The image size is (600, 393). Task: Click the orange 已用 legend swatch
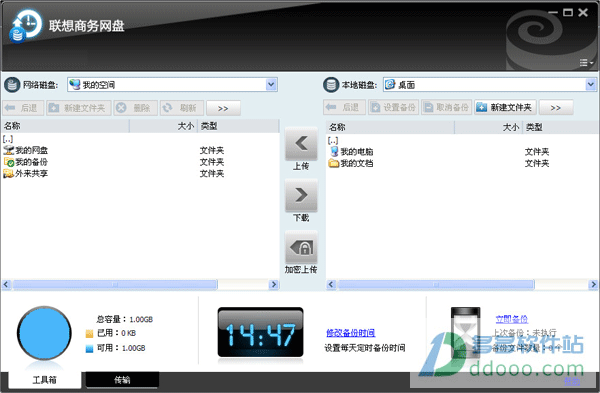coord(89,334)
